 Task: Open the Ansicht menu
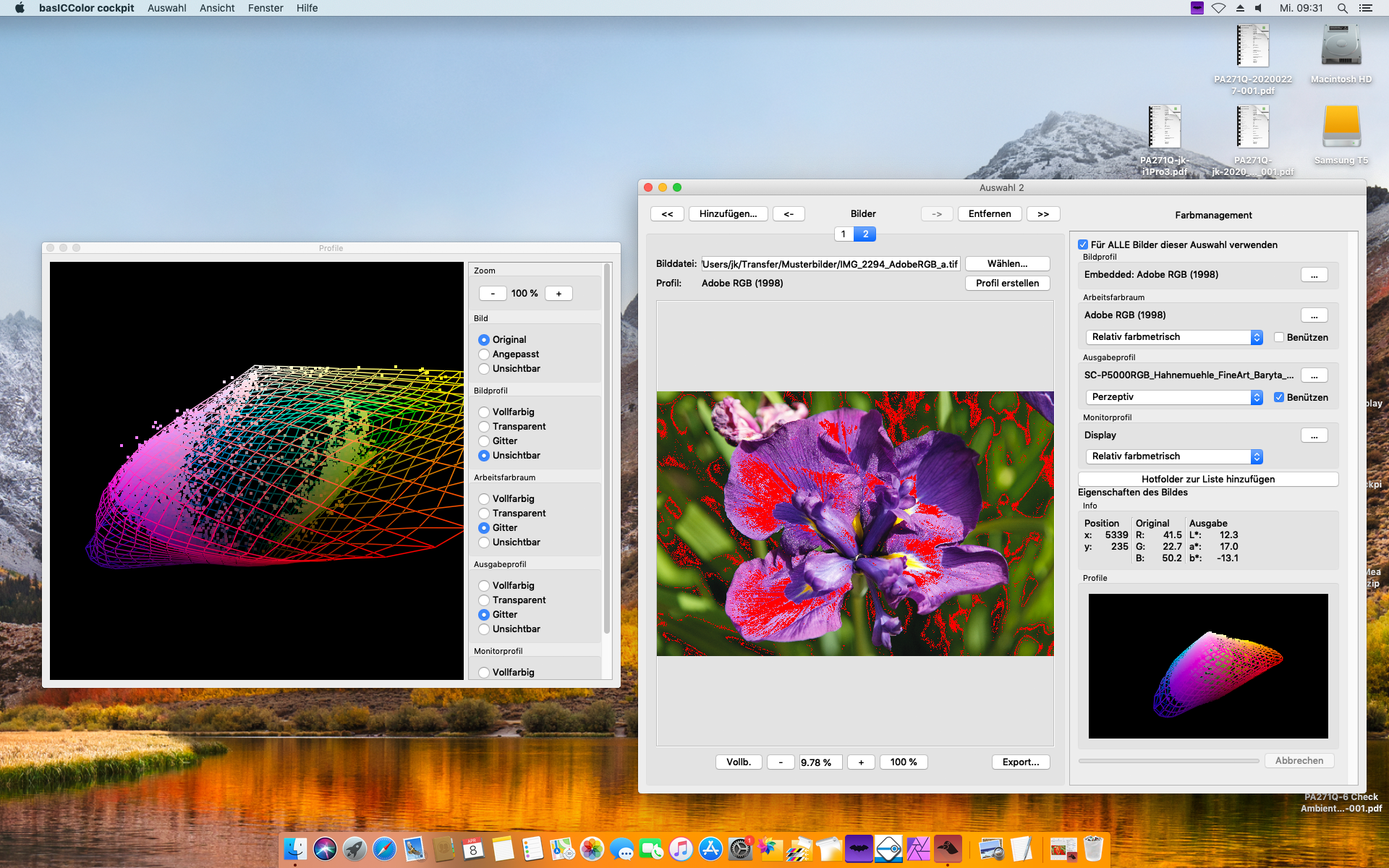217,8
